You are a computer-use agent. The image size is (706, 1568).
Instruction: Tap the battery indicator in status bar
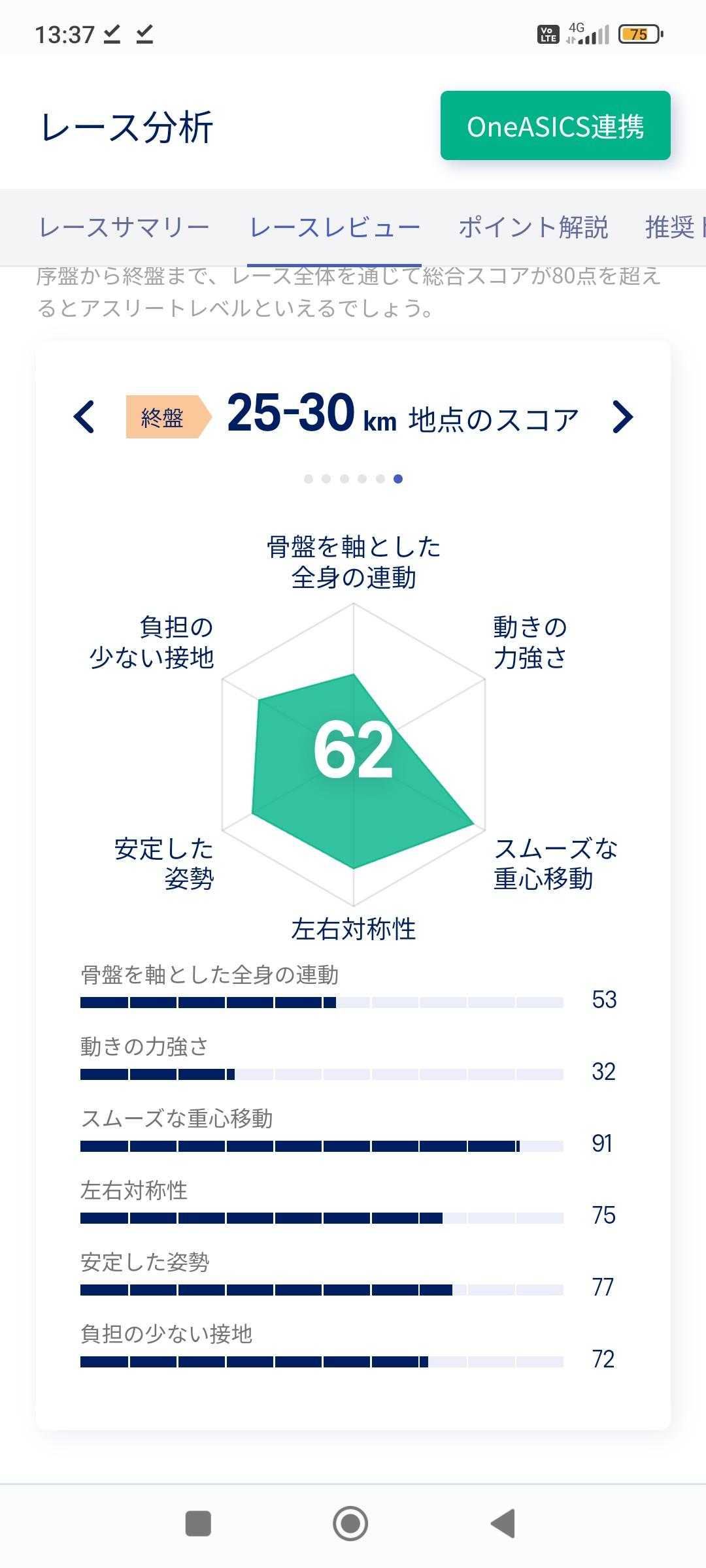(x=640, y=34)
